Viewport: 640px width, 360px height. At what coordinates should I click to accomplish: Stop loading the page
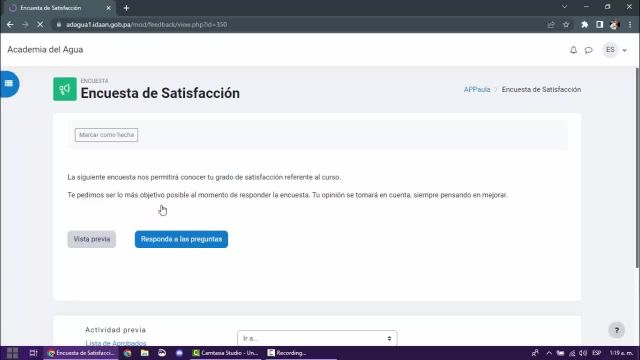[40, 24]
